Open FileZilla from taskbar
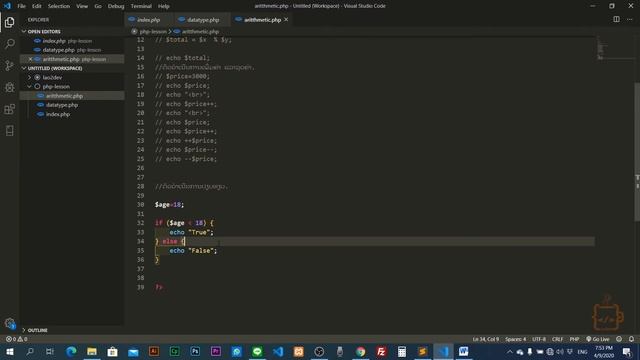 381,351
